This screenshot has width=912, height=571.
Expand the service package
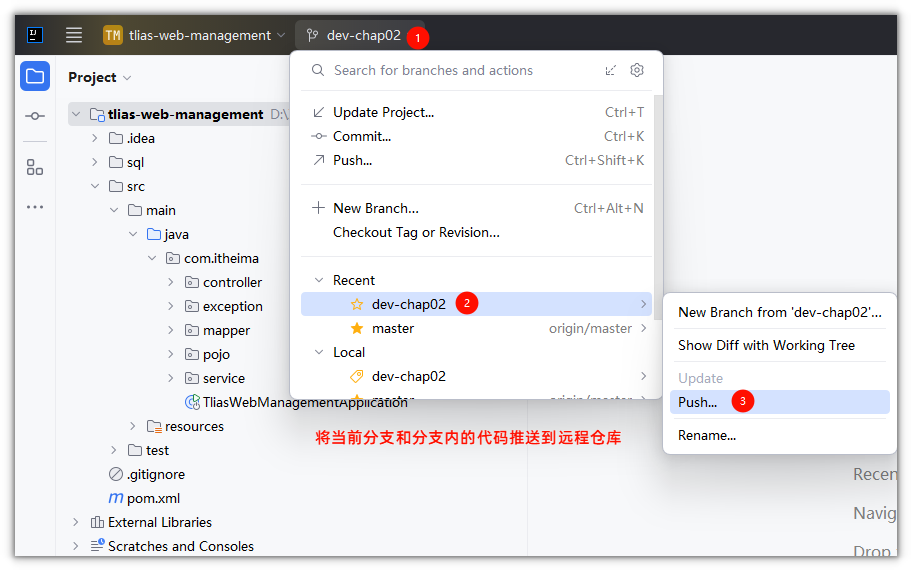tap(170, 378)
